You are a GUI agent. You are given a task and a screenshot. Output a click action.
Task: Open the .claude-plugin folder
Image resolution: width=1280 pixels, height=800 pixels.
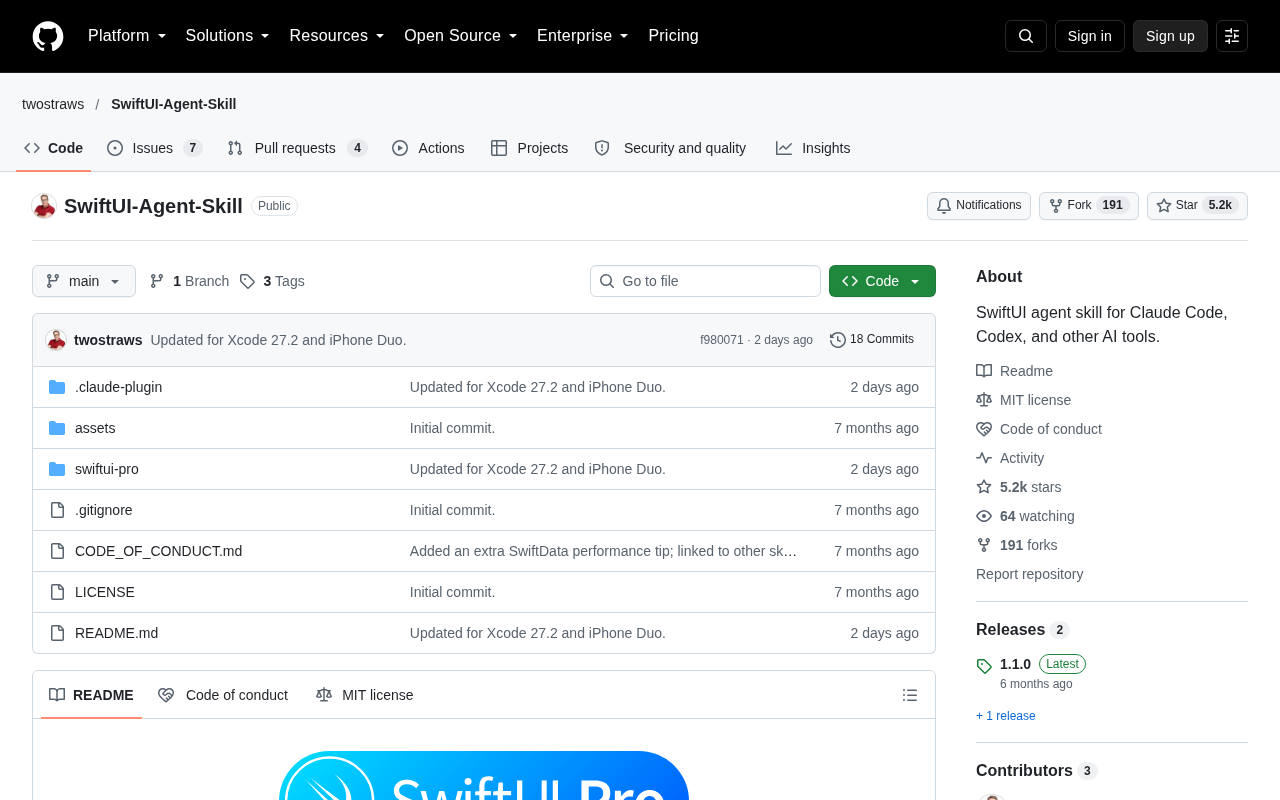pyautogui.click(x=118, y=387)
